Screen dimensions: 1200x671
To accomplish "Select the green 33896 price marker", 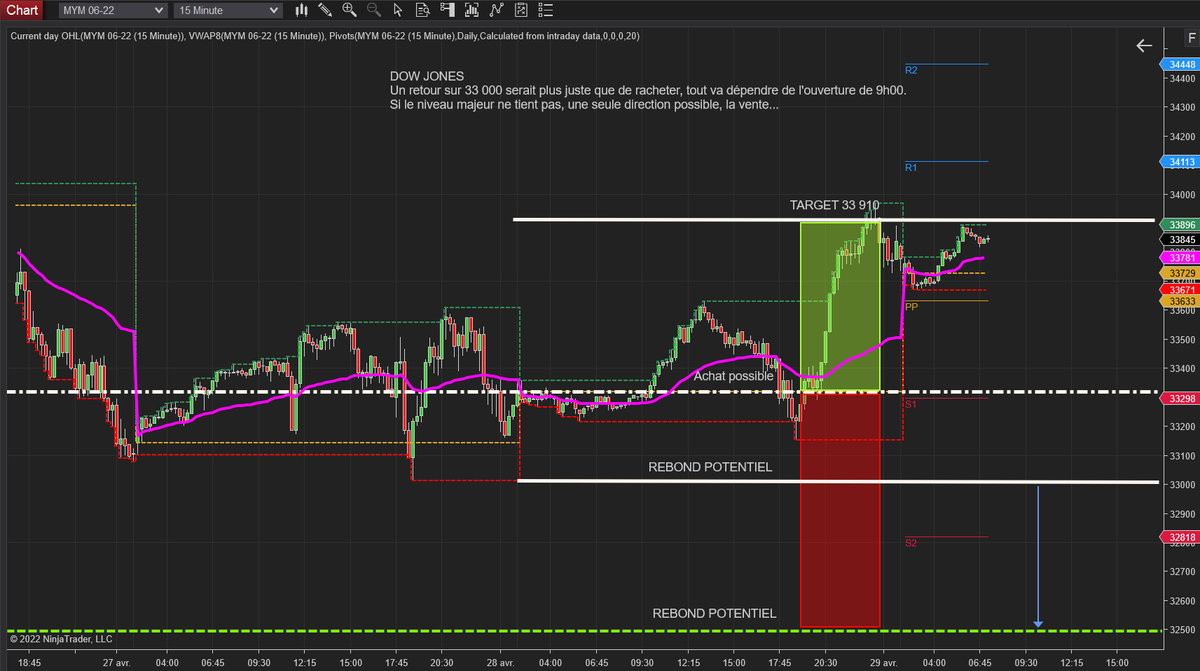I will pyautogui.click(x=1179, y=225).
